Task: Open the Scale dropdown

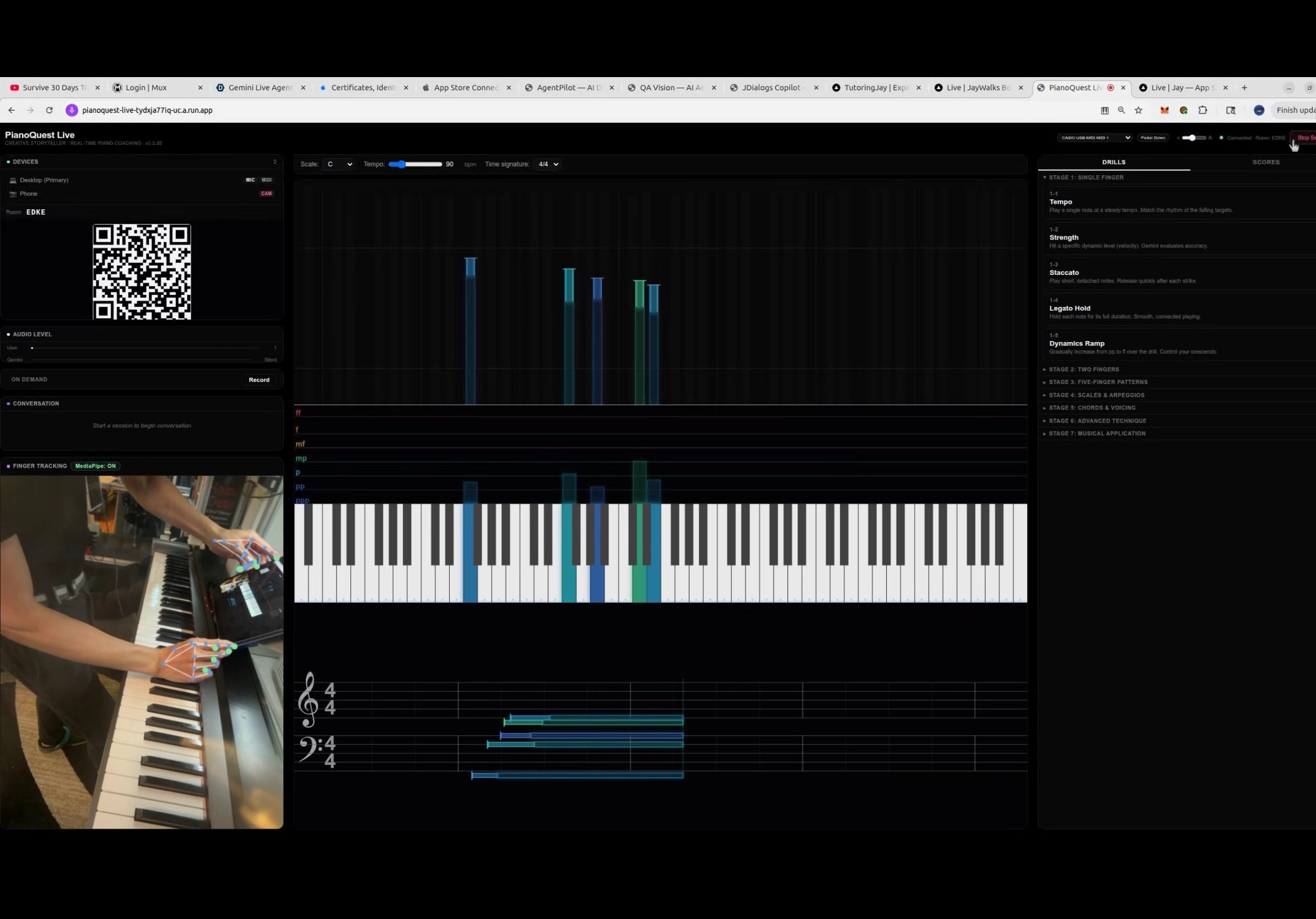Action: click(x=339, y=164)
